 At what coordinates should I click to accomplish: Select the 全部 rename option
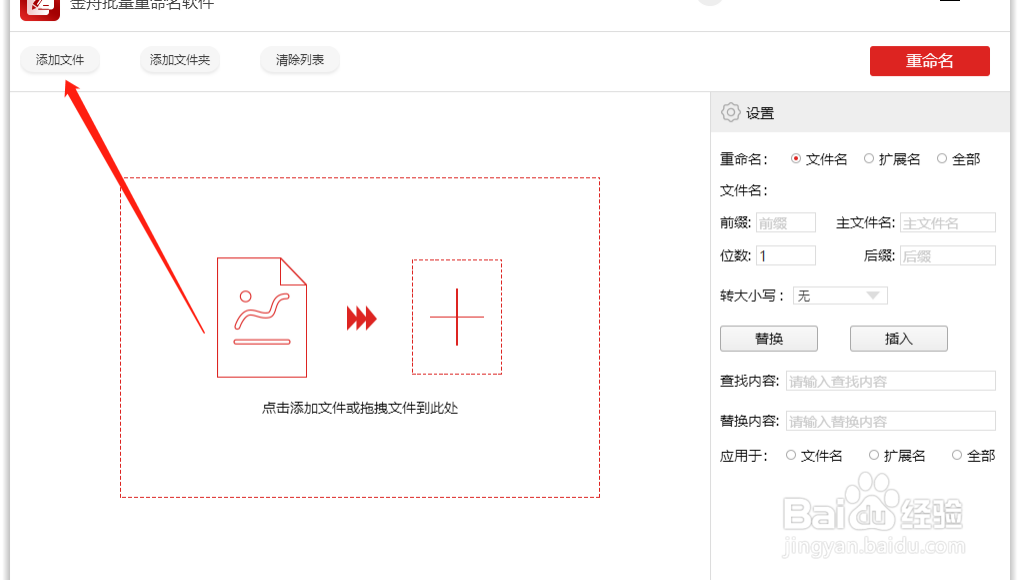click(941, 158)
